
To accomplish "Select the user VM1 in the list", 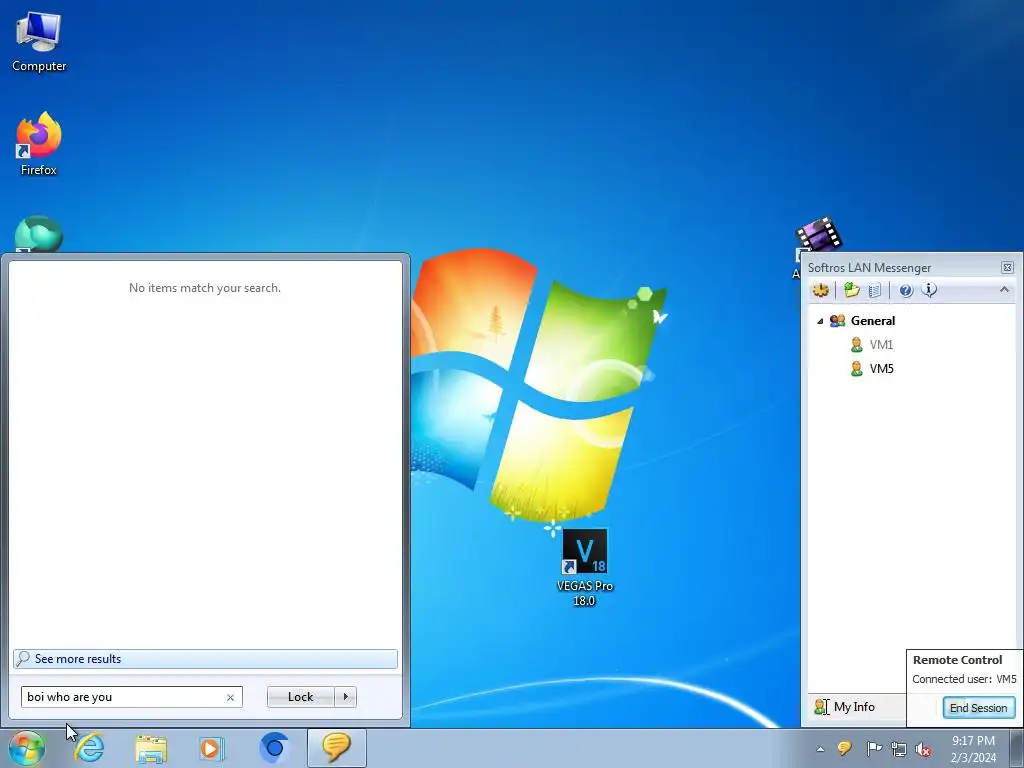I will pyautogui.click(x=881, y=345).
